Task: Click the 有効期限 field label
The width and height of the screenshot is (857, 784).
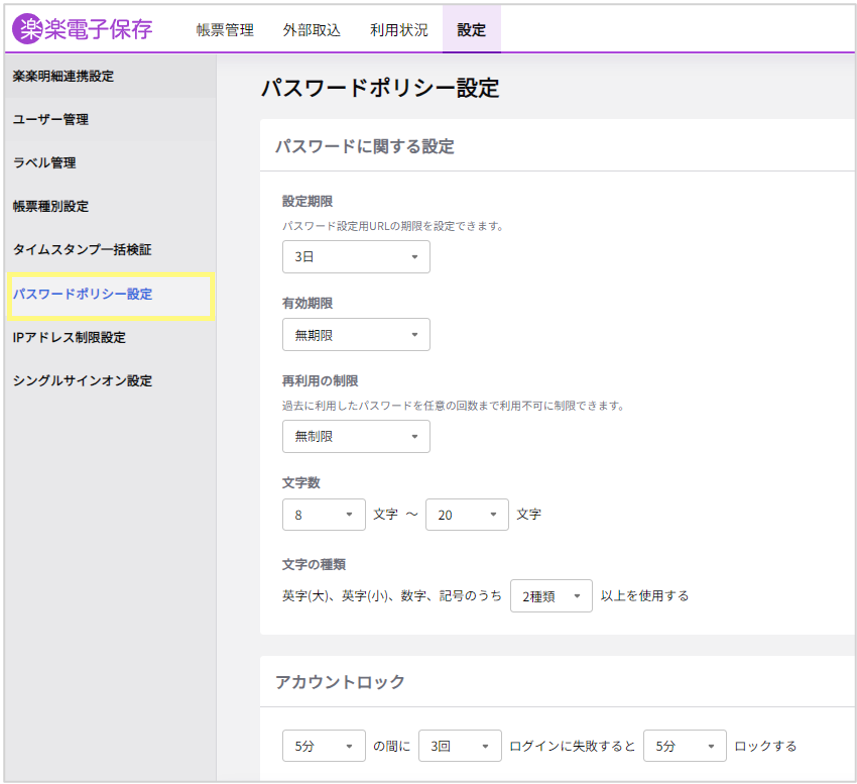Action: click(307, 303)
